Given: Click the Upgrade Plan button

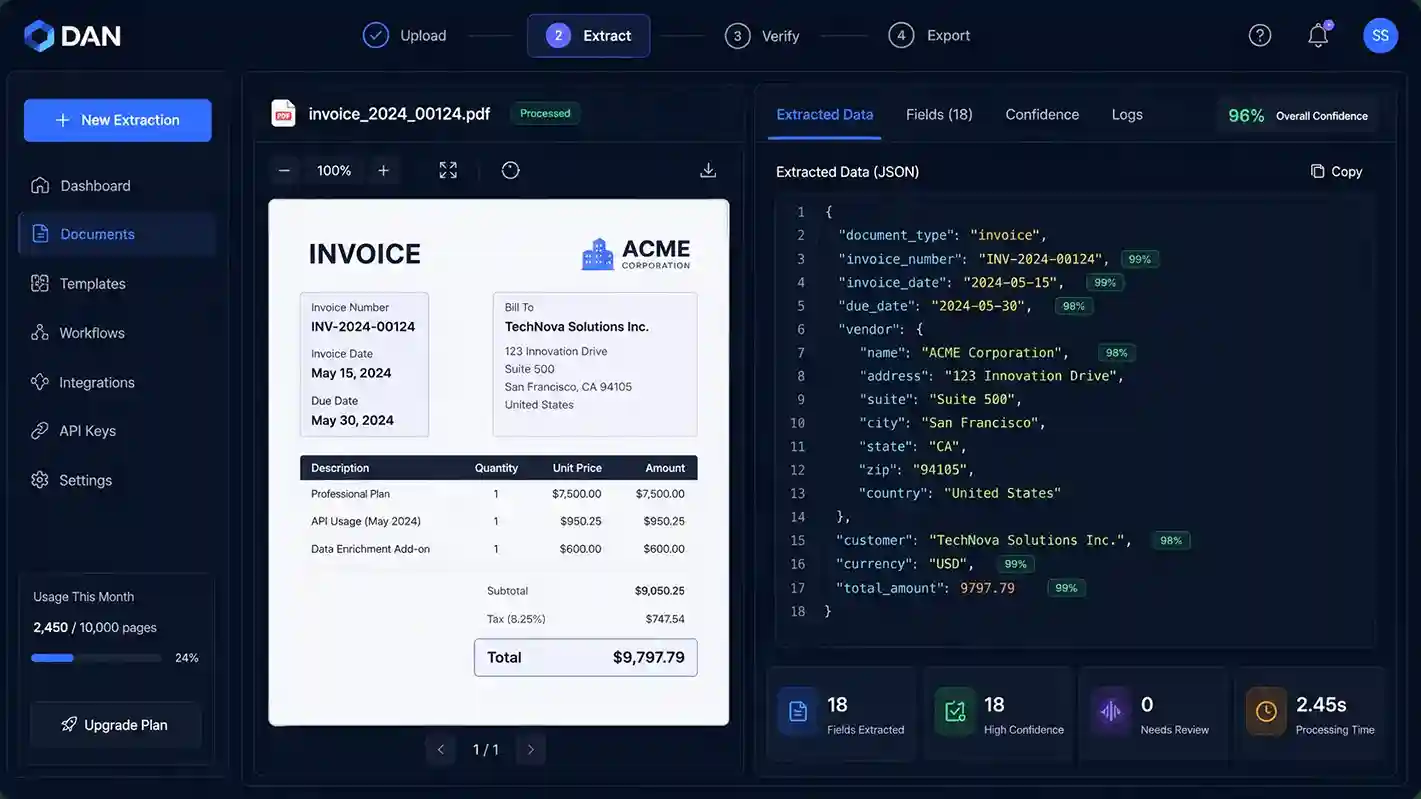Looking at the screenshot, I should tap(116, 725).
